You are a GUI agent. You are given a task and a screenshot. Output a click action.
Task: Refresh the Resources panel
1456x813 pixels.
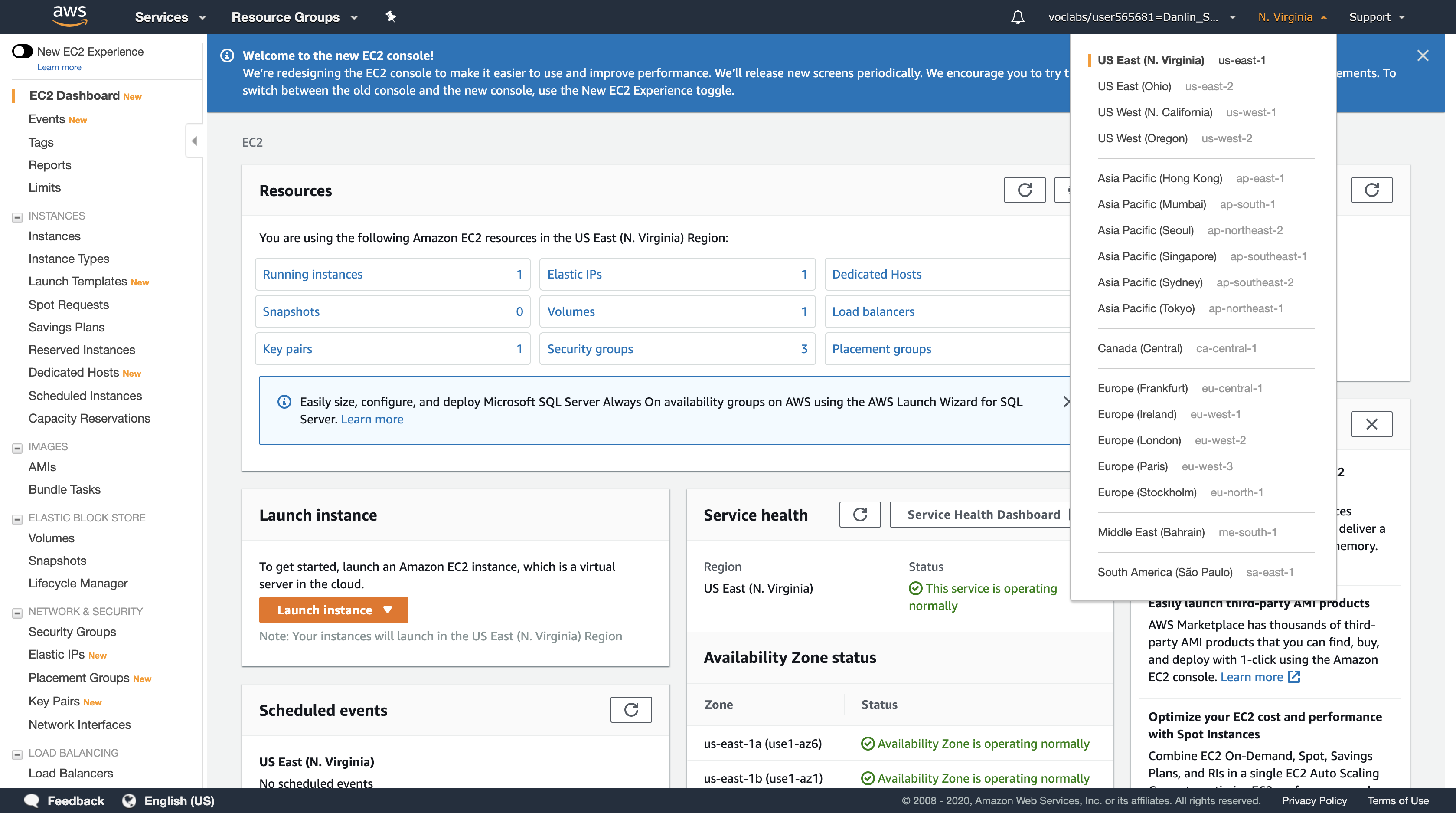(x=1024, y=190)
